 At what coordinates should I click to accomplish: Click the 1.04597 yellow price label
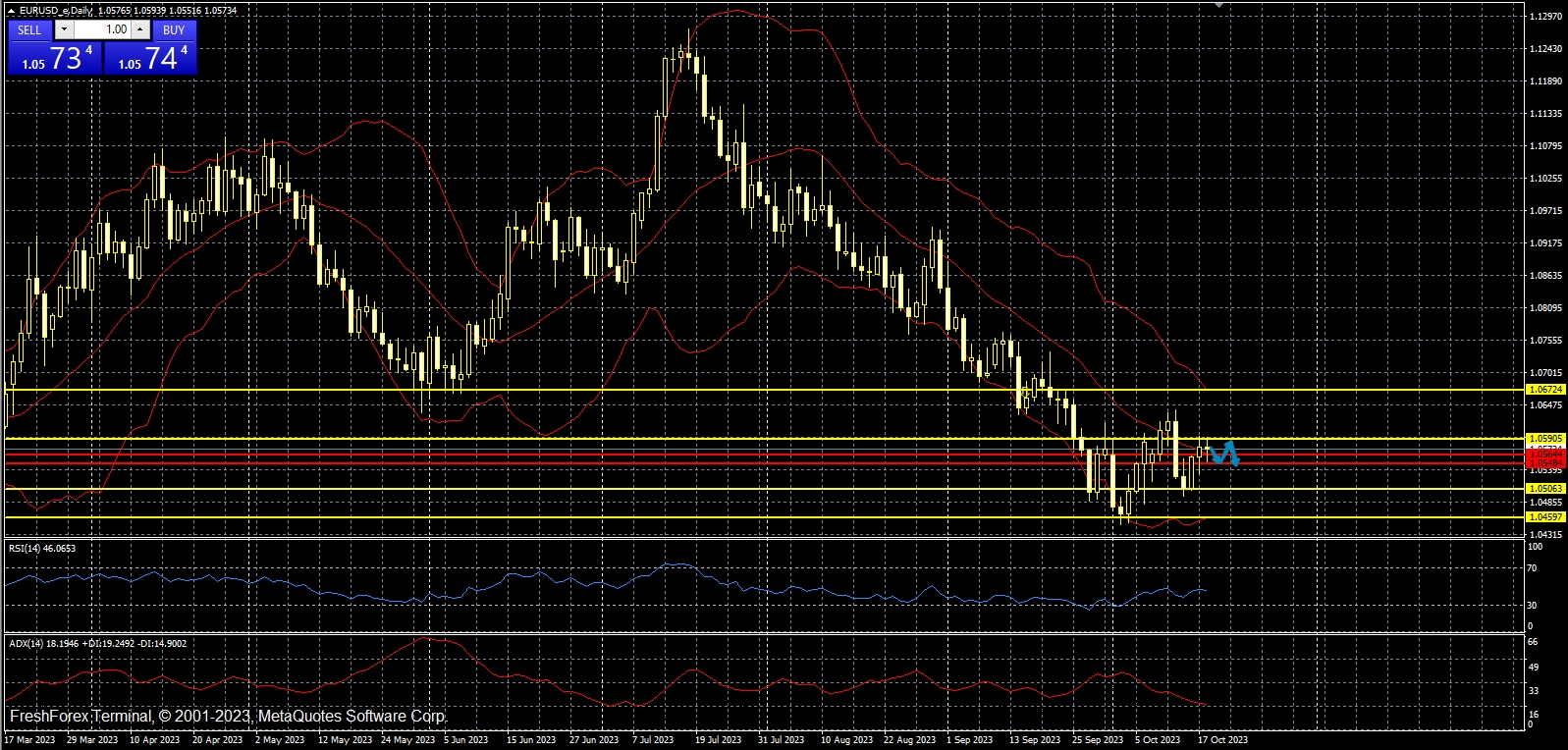(x=1545, y=517)
